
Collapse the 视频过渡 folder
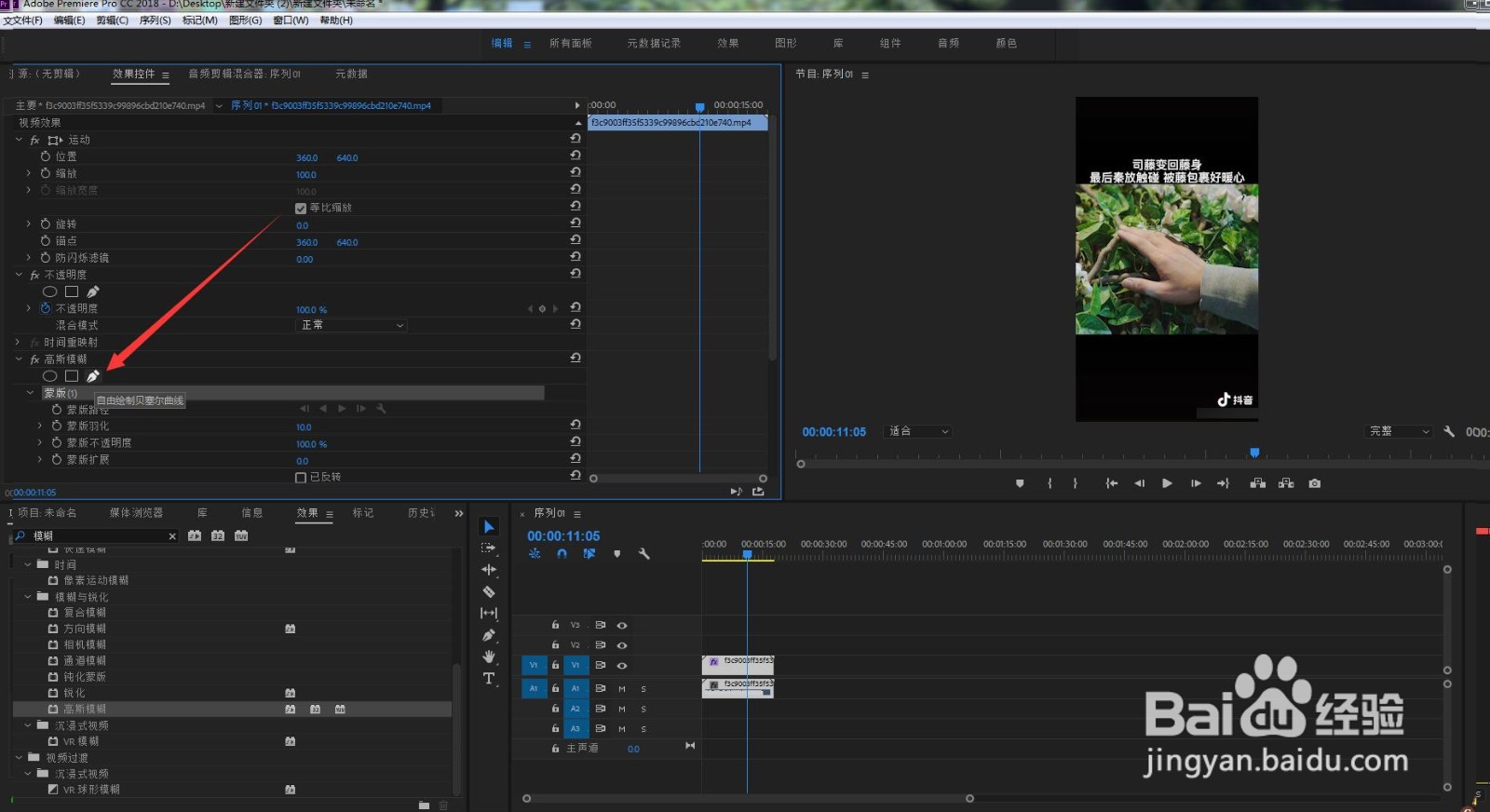tap(19, 758)
